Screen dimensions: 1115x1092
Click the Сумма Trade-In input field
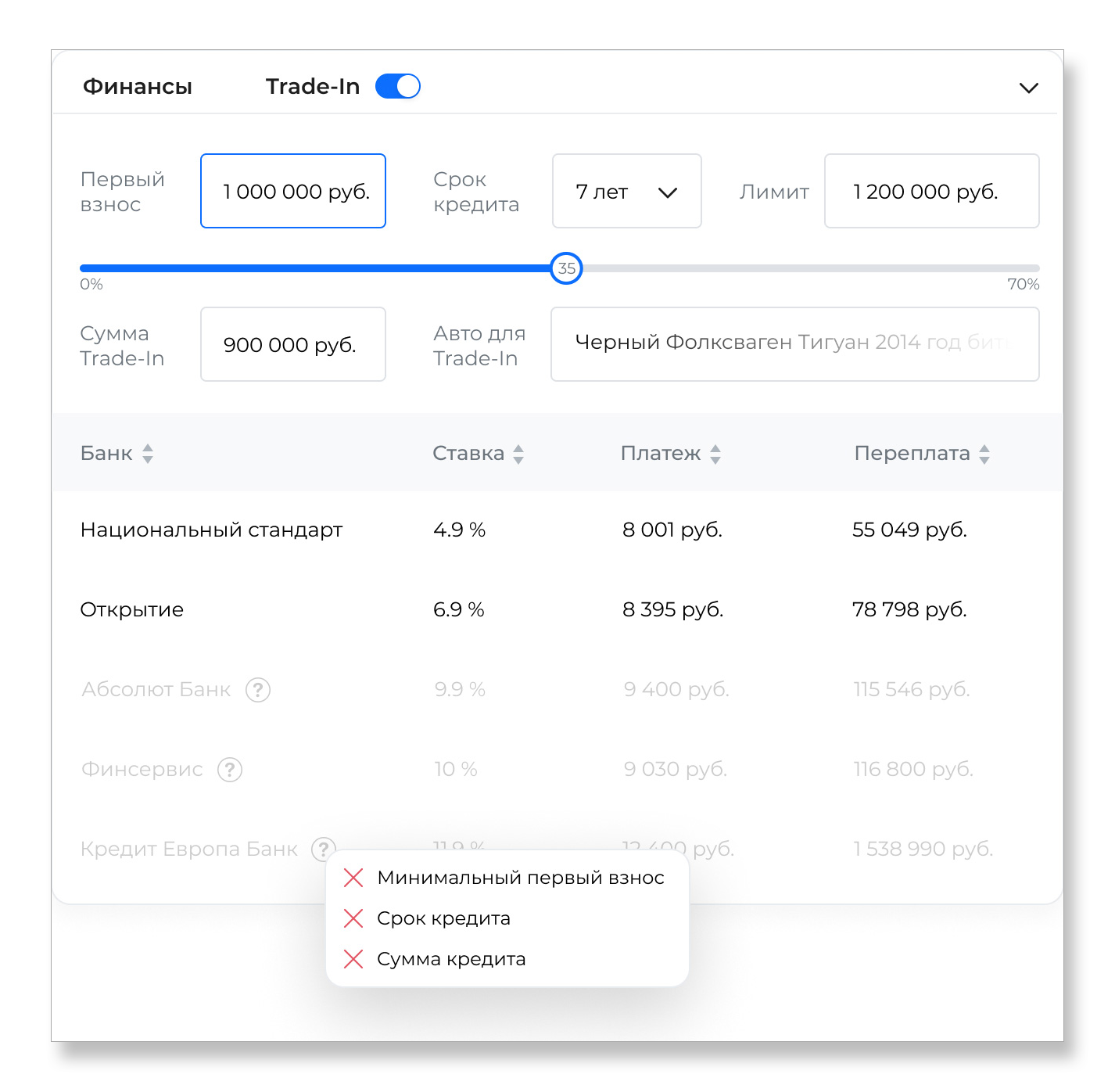click(293, 345)
